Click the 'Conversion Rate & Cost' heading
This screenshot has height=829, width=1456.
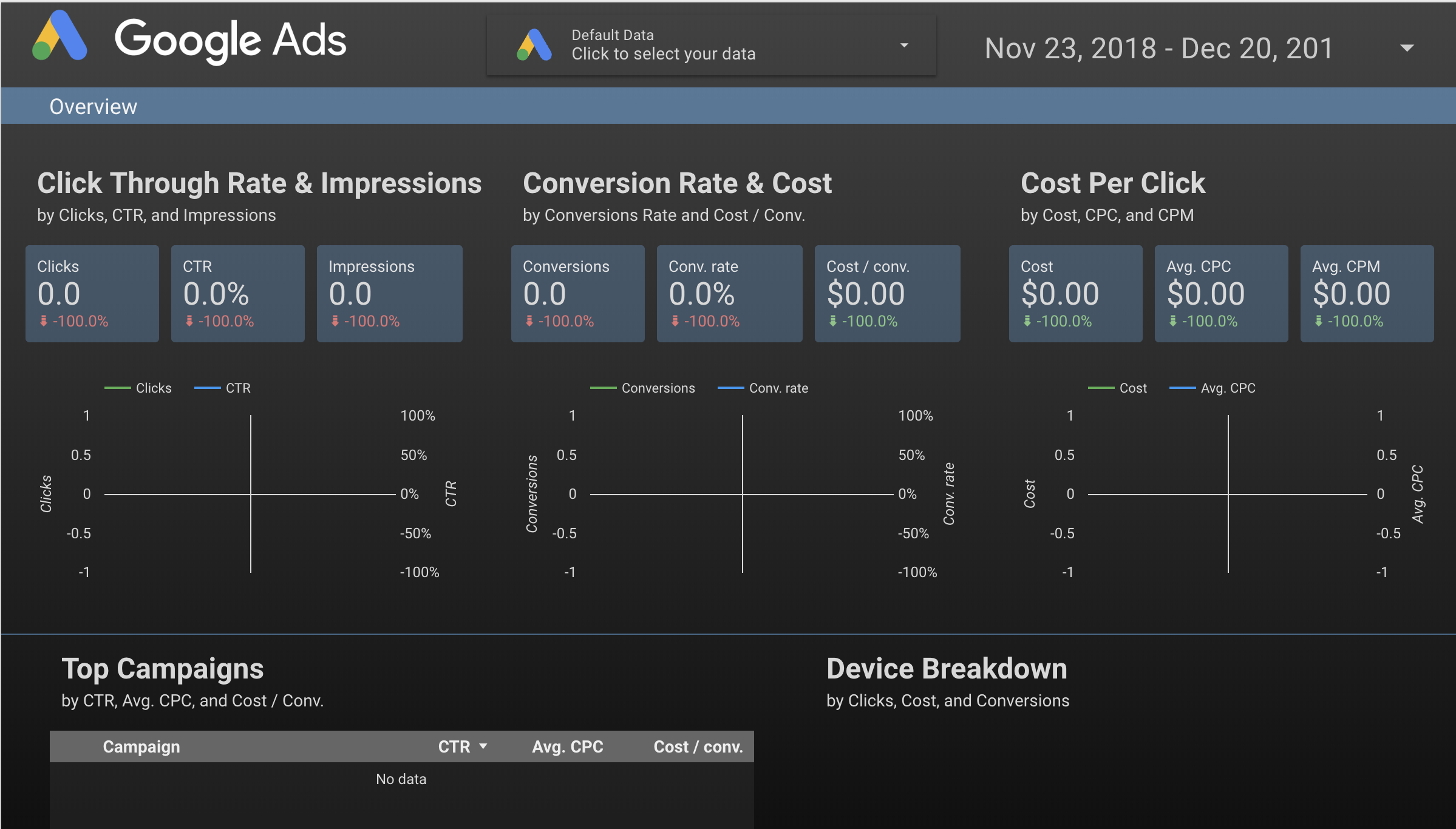(x=677, y=183)
